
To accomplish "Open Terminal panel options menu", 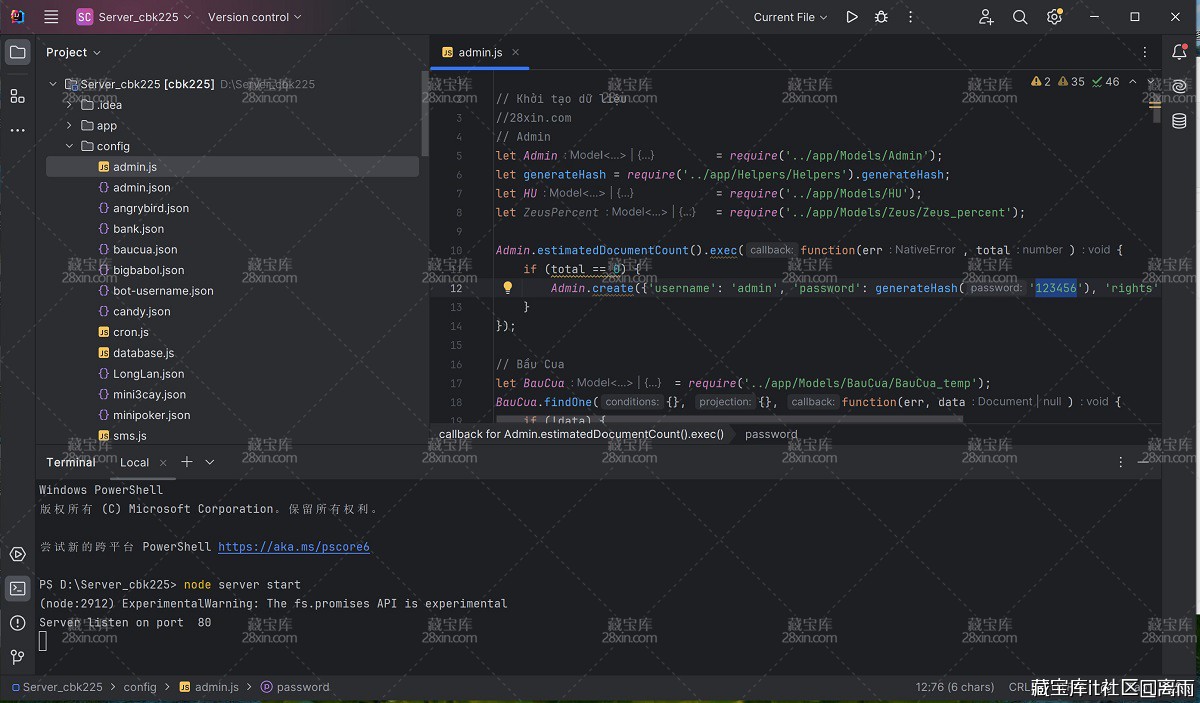I will click(1121, 462).
